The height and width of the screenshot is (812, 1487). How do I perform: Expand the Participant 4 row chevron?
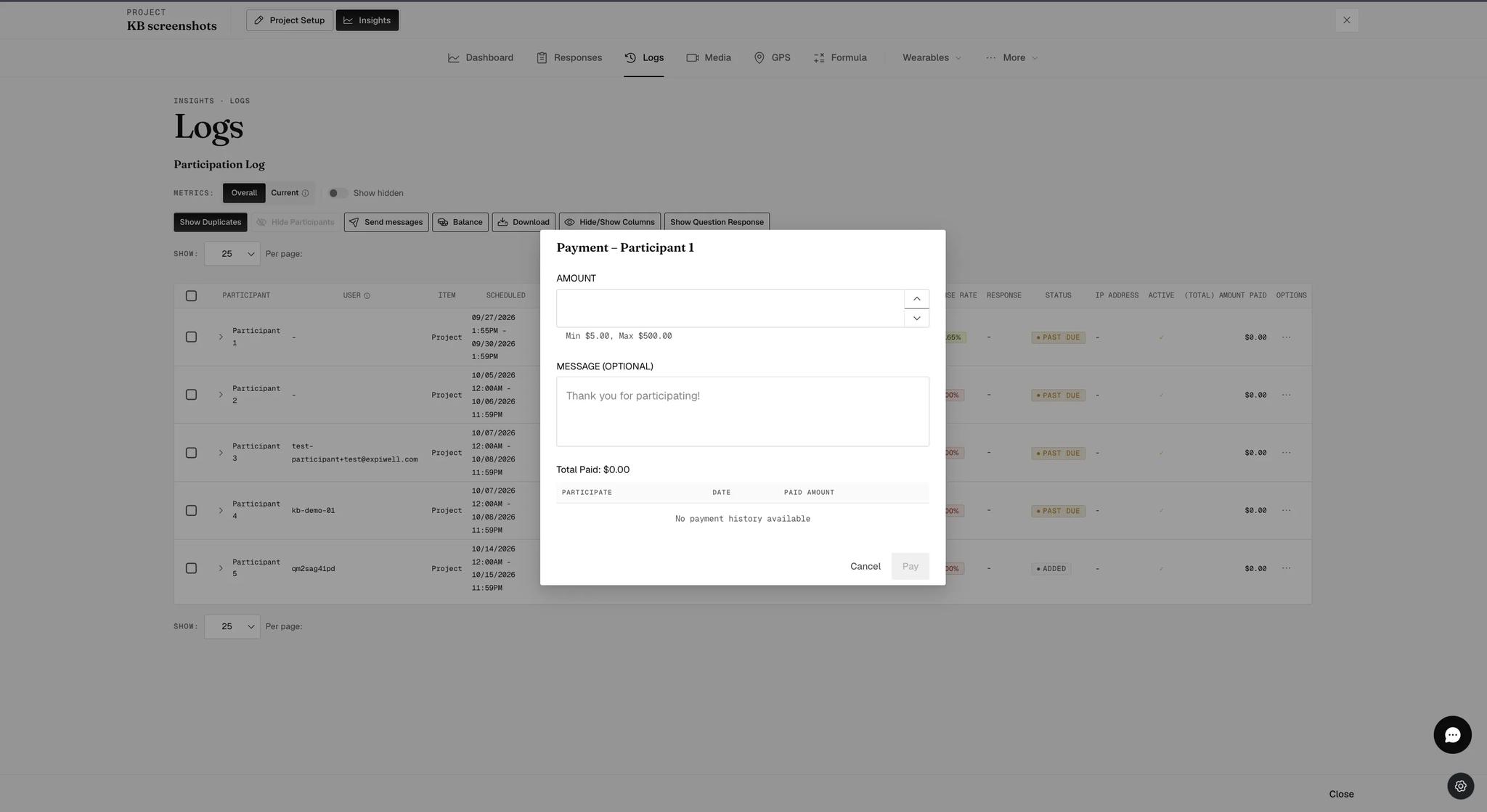pyautogui.click(x=221, y=511)
